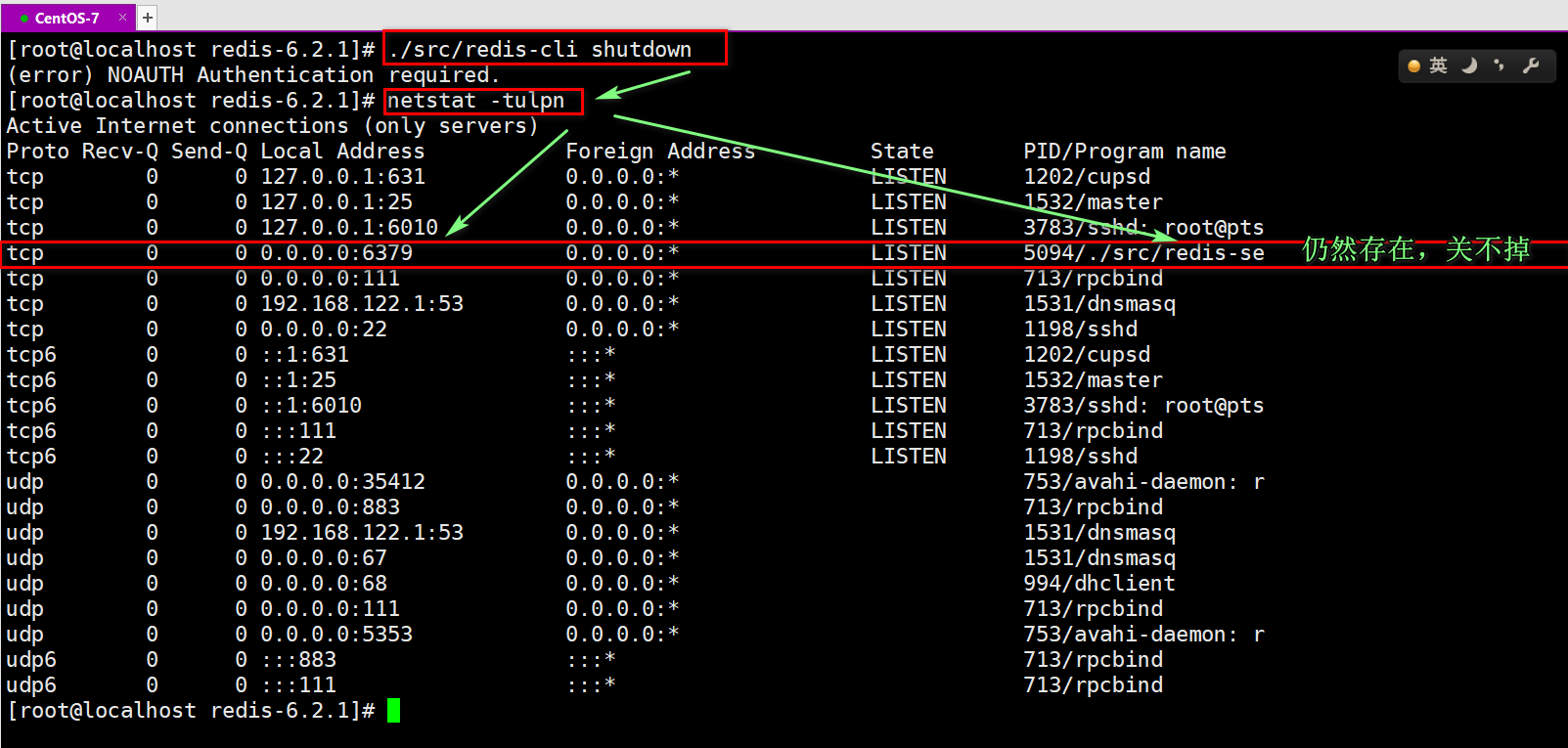Click the 'Proto' column header

pos(38,151)
